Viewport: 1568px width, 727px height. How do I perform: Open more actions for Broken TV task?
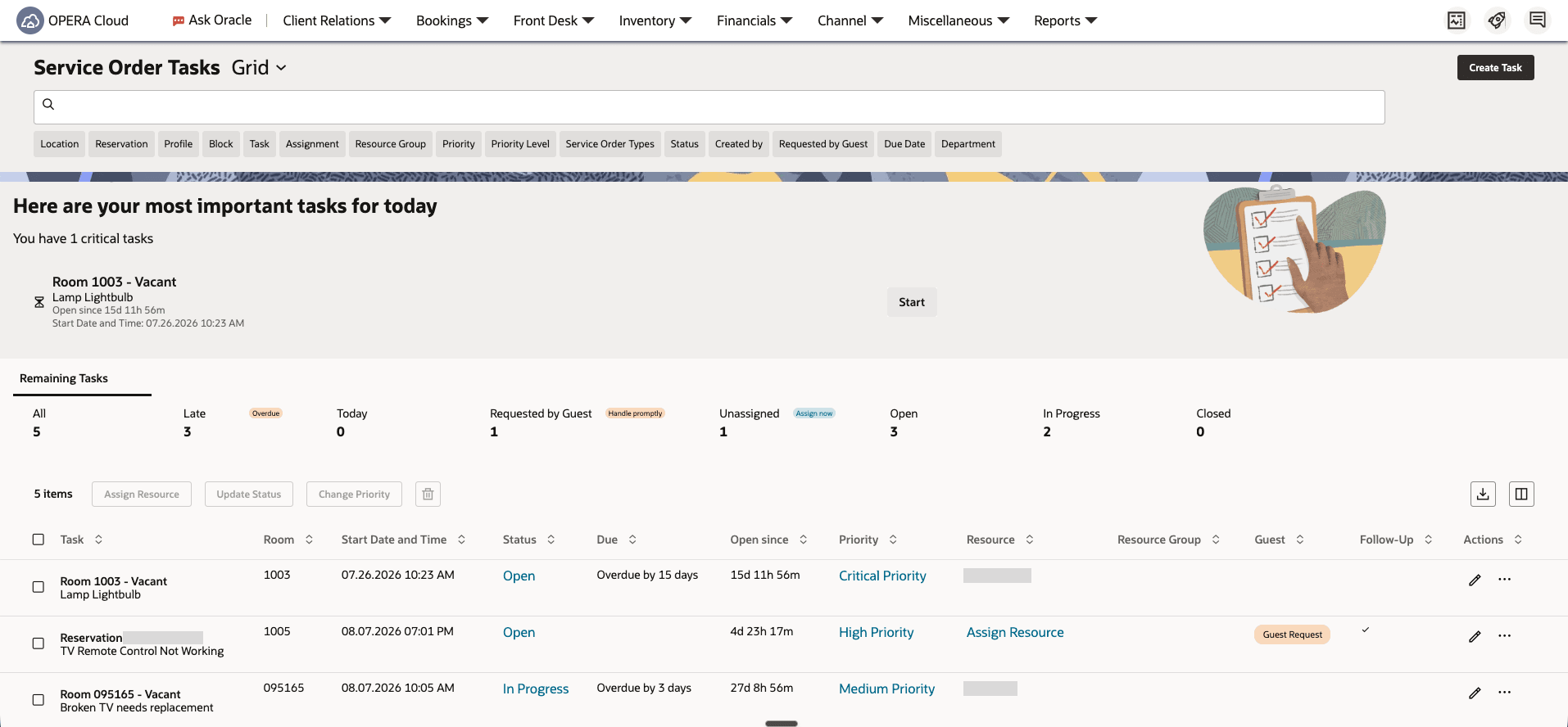coord(1505,693)
